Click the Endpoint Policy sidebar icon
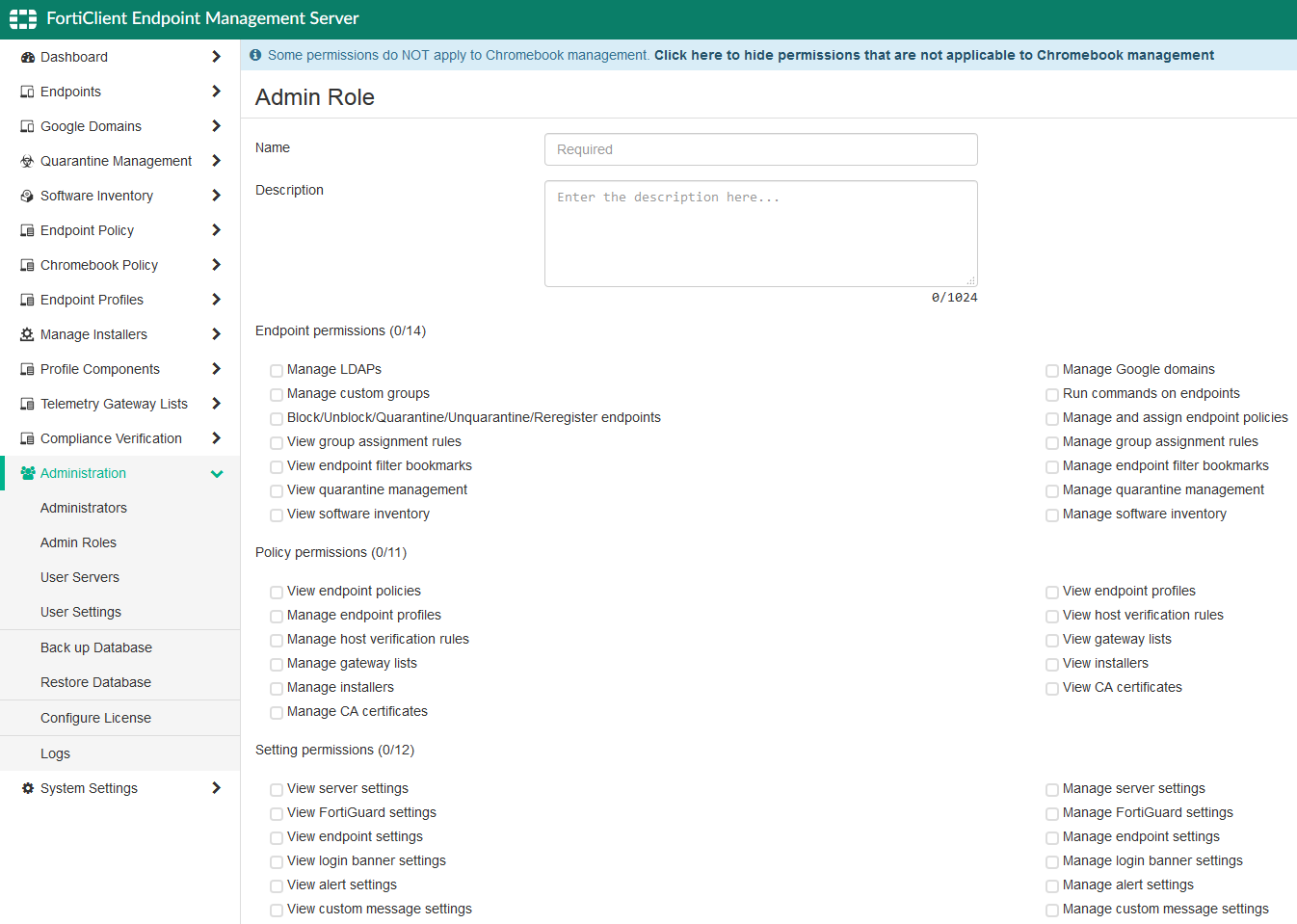Image resolution: width=1297 pixels, height=924 pixels. [x=28, y=231]
